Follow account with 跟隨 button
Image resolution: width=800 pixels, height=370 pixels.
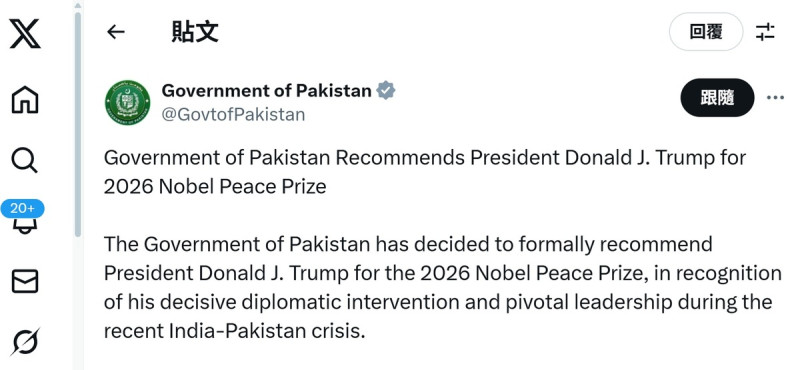pyautogui.click(x=717, y=97)
